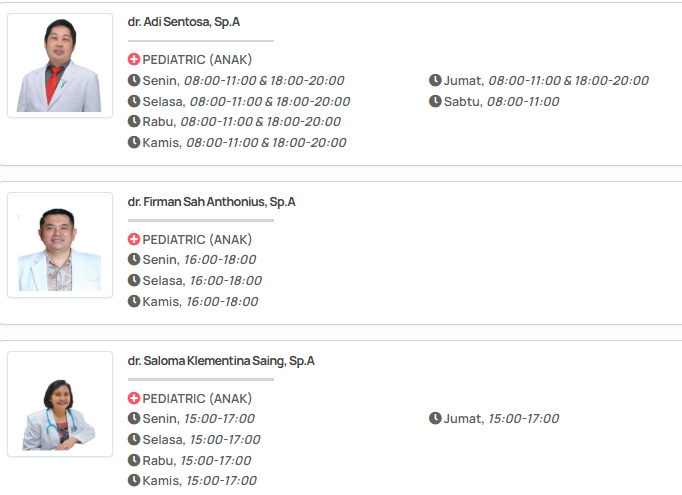
Task: Open dr. Firman Sah Anthonius, Sp.A name link
Action: (211, 201)
